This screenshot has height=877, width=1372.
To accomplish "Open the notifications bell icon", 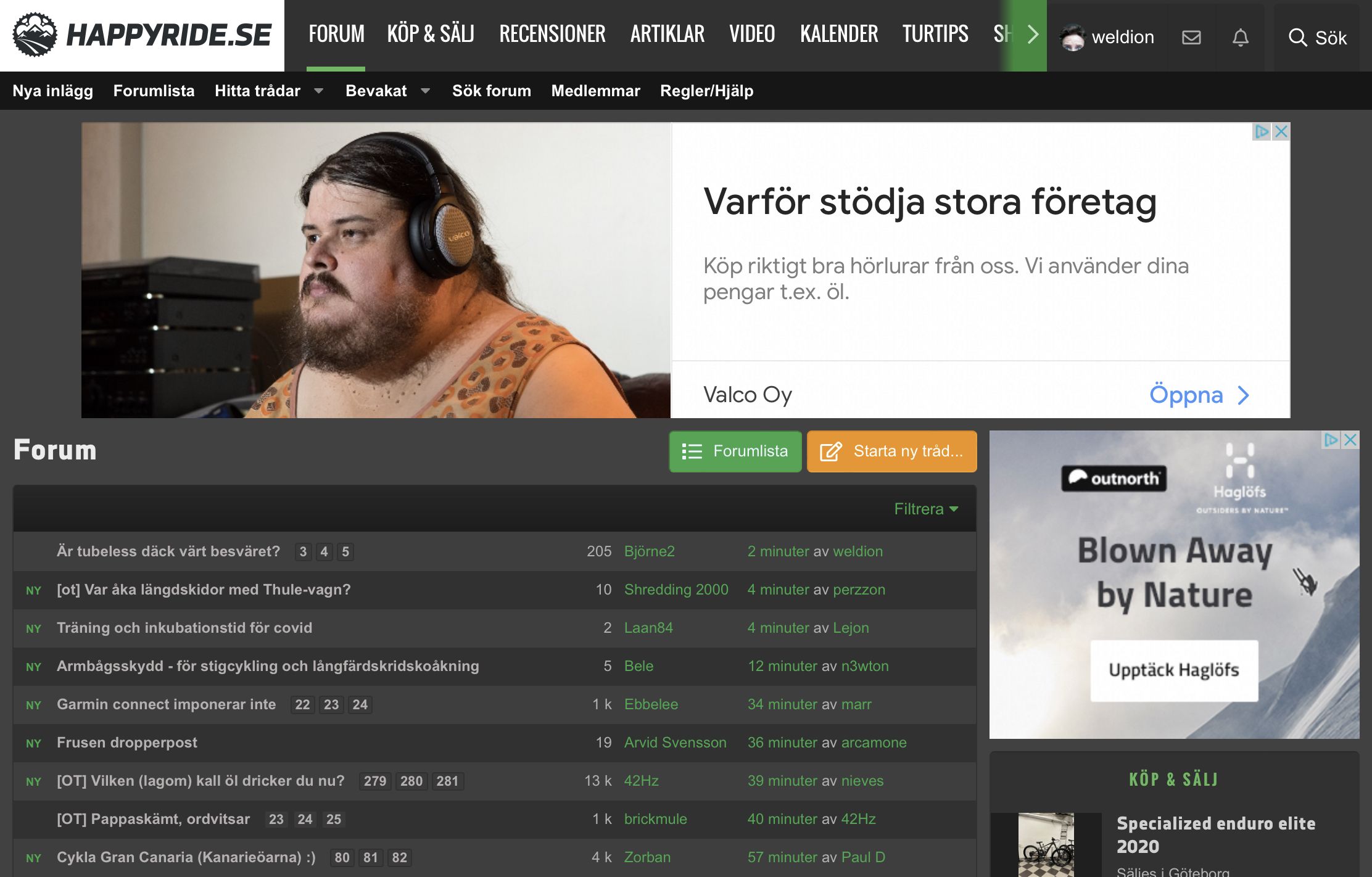I will click(x=1240, y=38).
